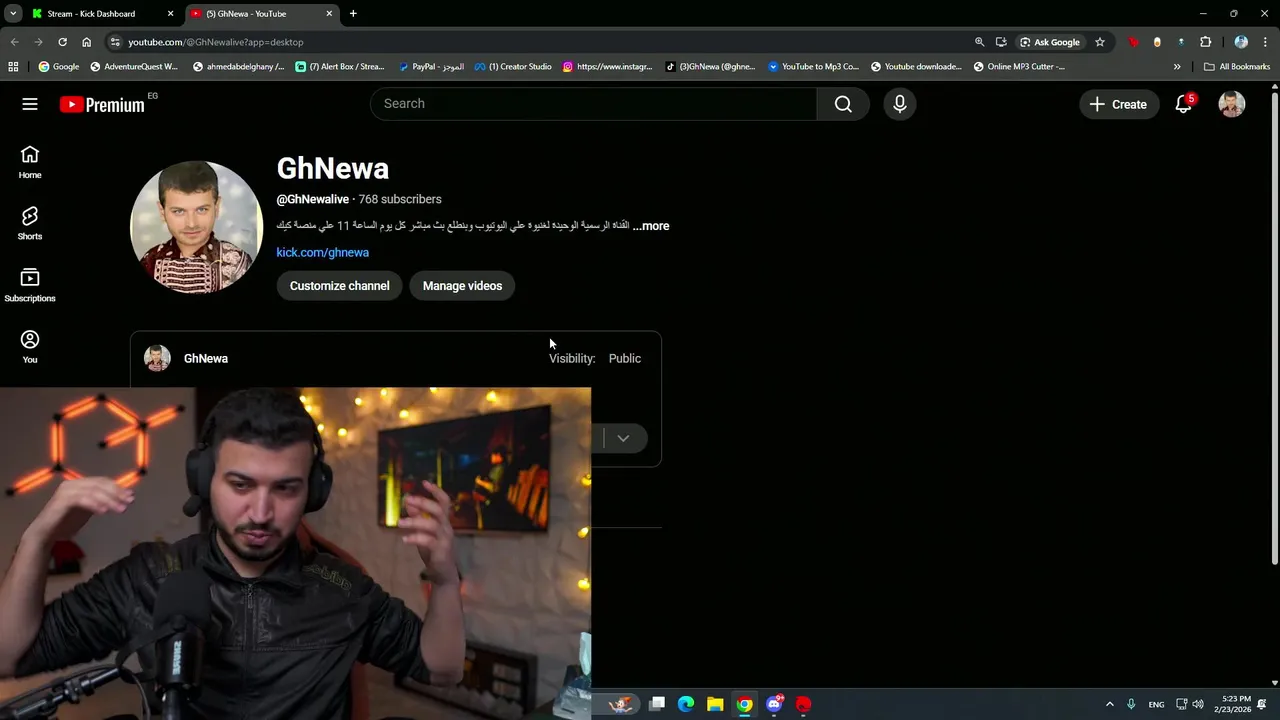Open Home in the left sidebar

30,162
